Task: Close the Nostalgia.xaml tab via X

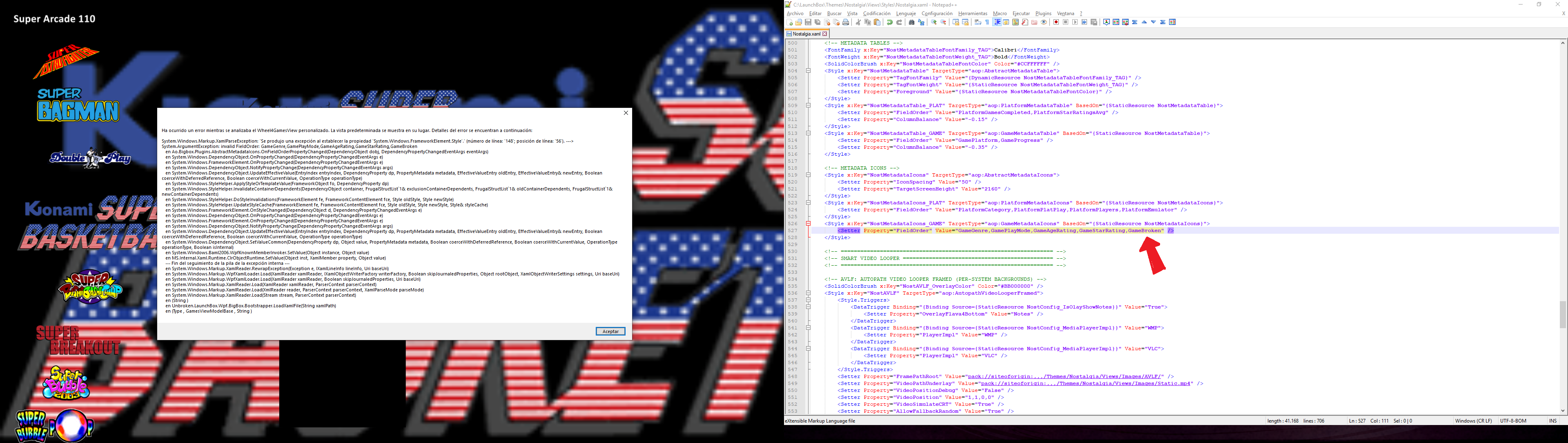Action: tap(825, 34)
